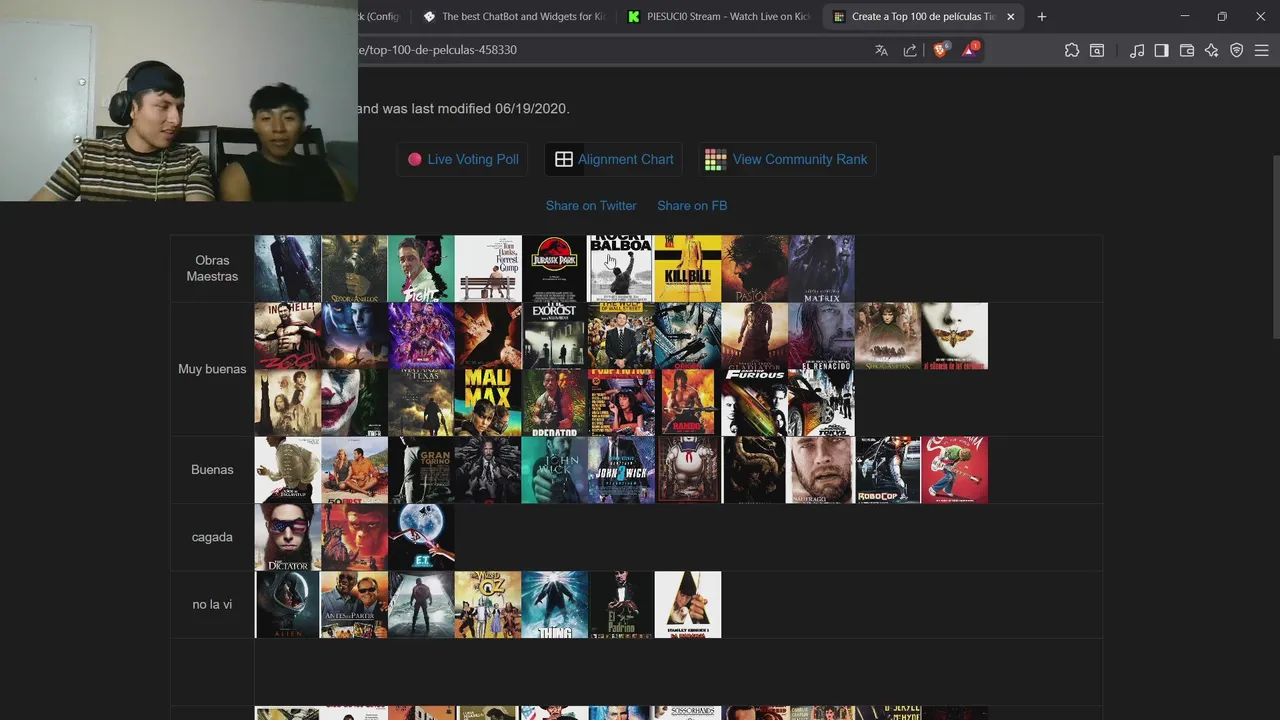The width and height of the screenshot is (1280, 720).
Task: Select the A Clockwork Orange poster
Action: (x=688, y=604)
